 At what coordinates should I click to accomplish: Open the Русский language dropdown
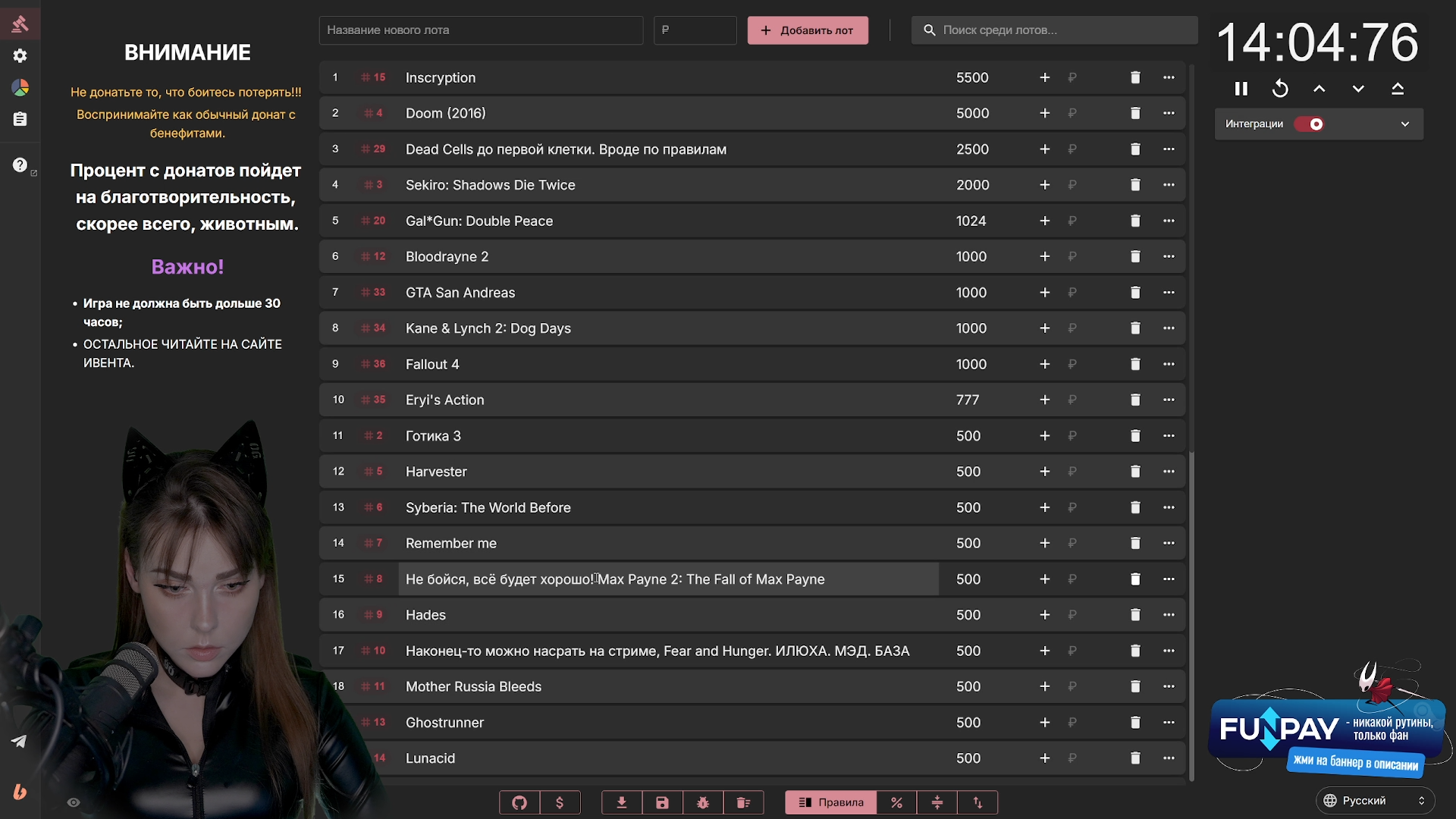(x=1373, y=801)
